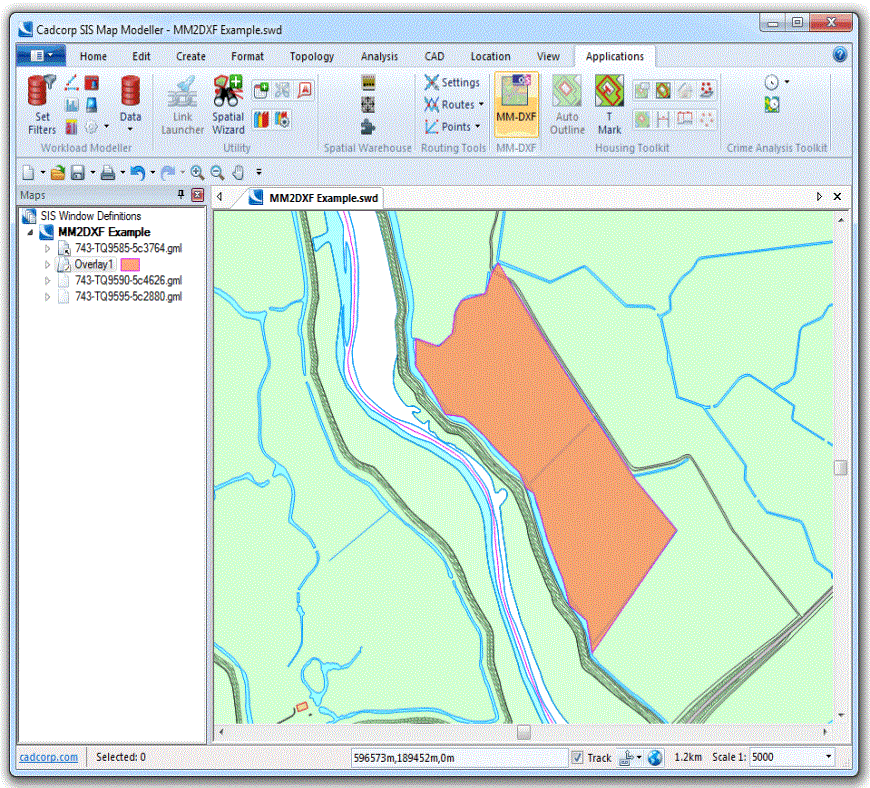Open the Quick Access Toolbar customize arrow
This screenshot has height=788, width=870.
click(259, 173)
